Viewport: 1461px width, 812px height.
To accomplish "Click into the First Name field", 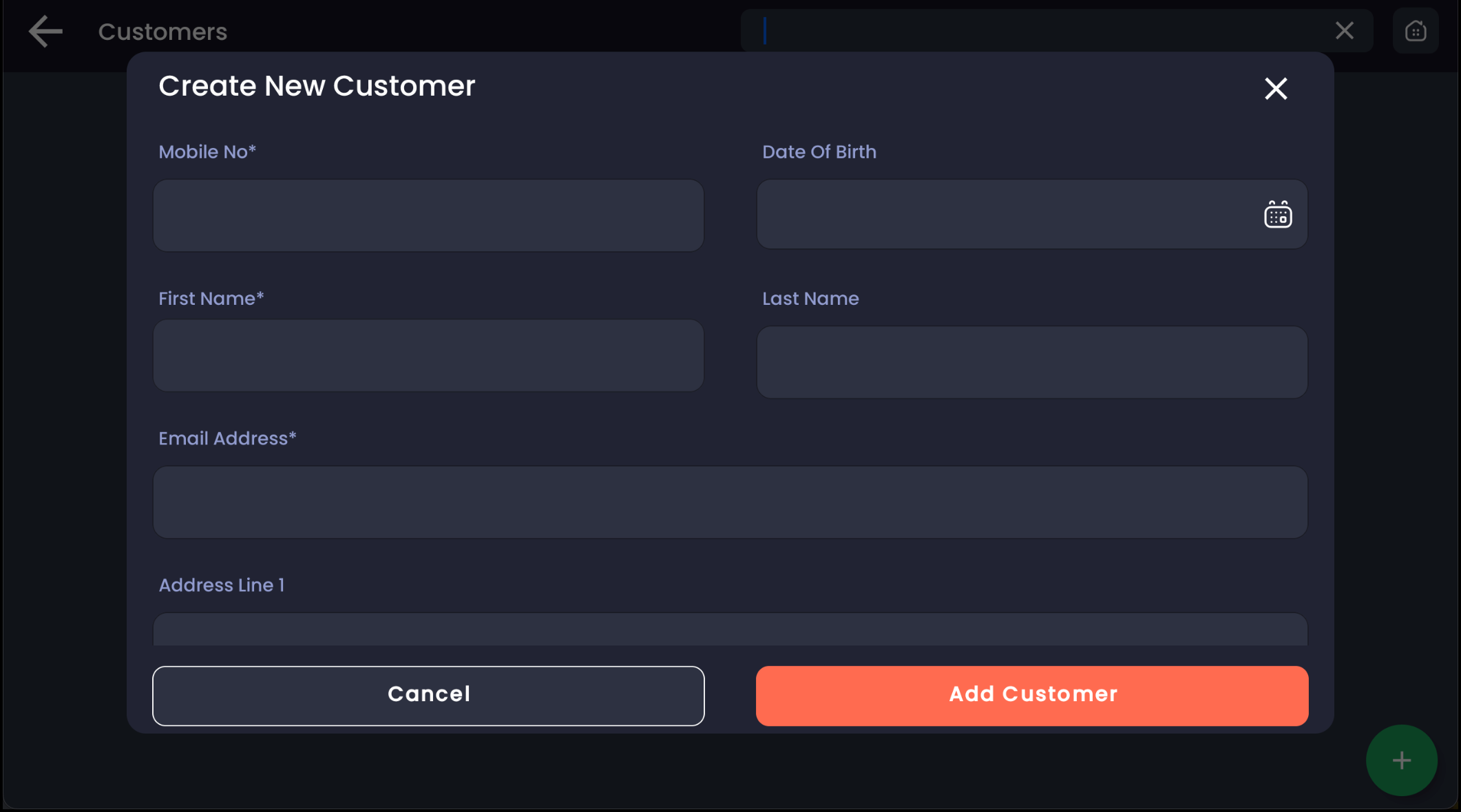I will (x=428, y=356).
